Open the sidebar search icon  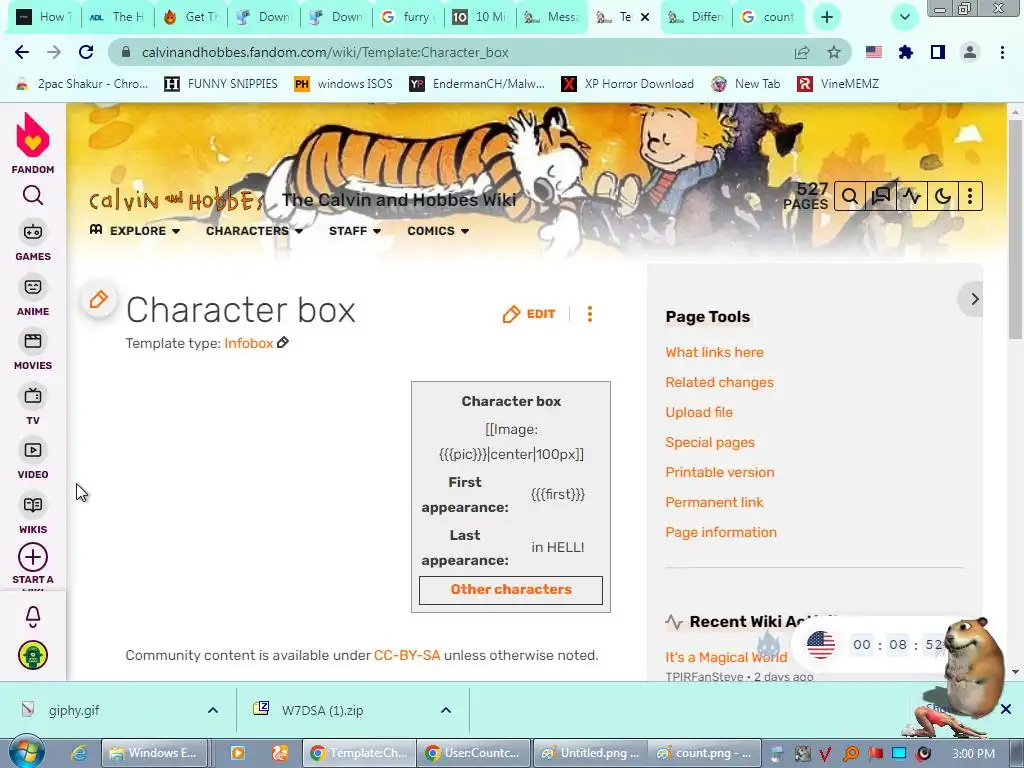pos(33,195)
